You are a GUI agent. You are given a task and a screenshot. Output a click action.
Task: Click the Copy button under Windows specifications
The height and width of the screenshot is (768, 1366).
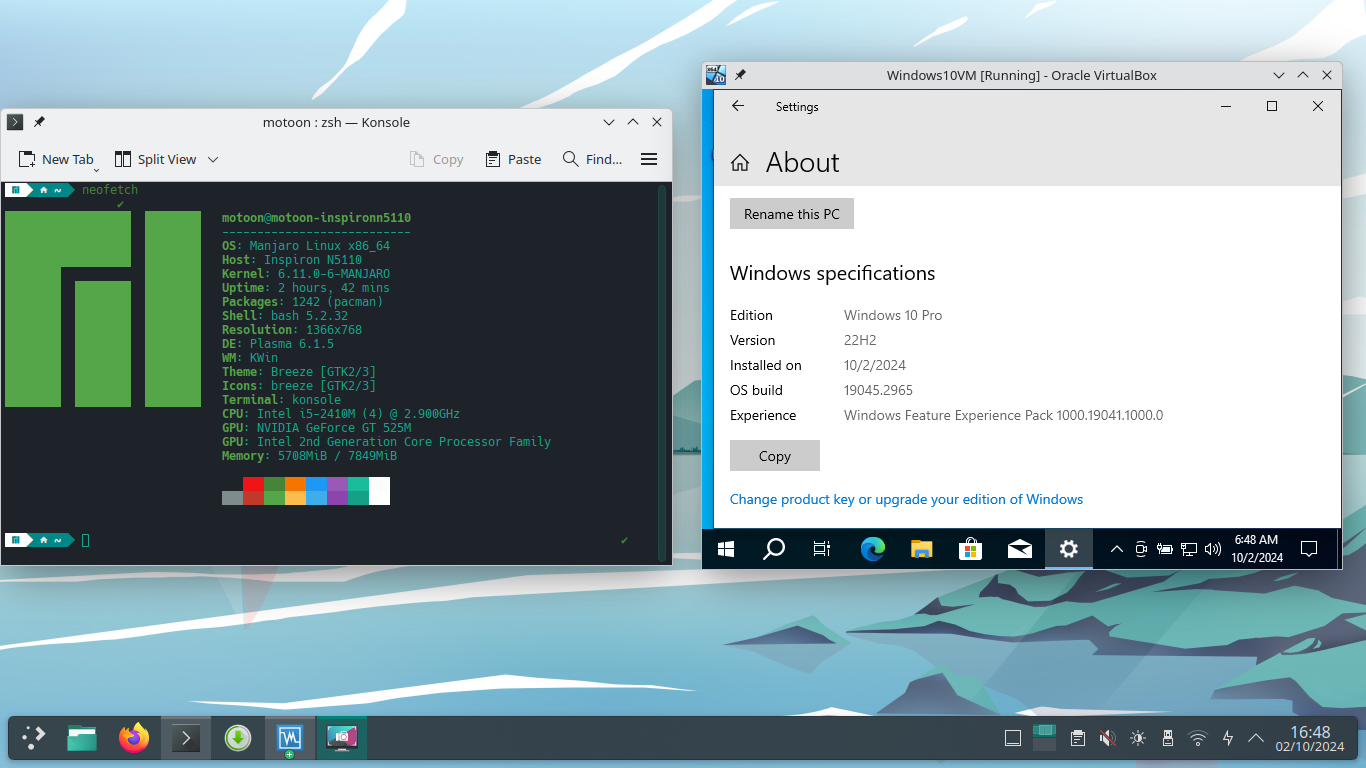click(775, 456)
